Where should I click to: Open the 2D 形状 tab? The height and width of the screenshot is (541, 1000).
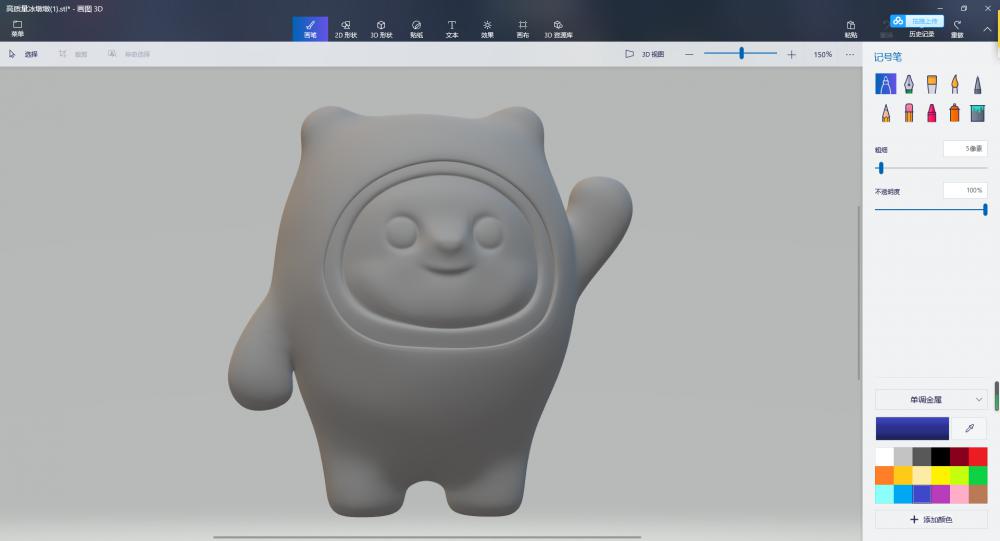[346, 29]
